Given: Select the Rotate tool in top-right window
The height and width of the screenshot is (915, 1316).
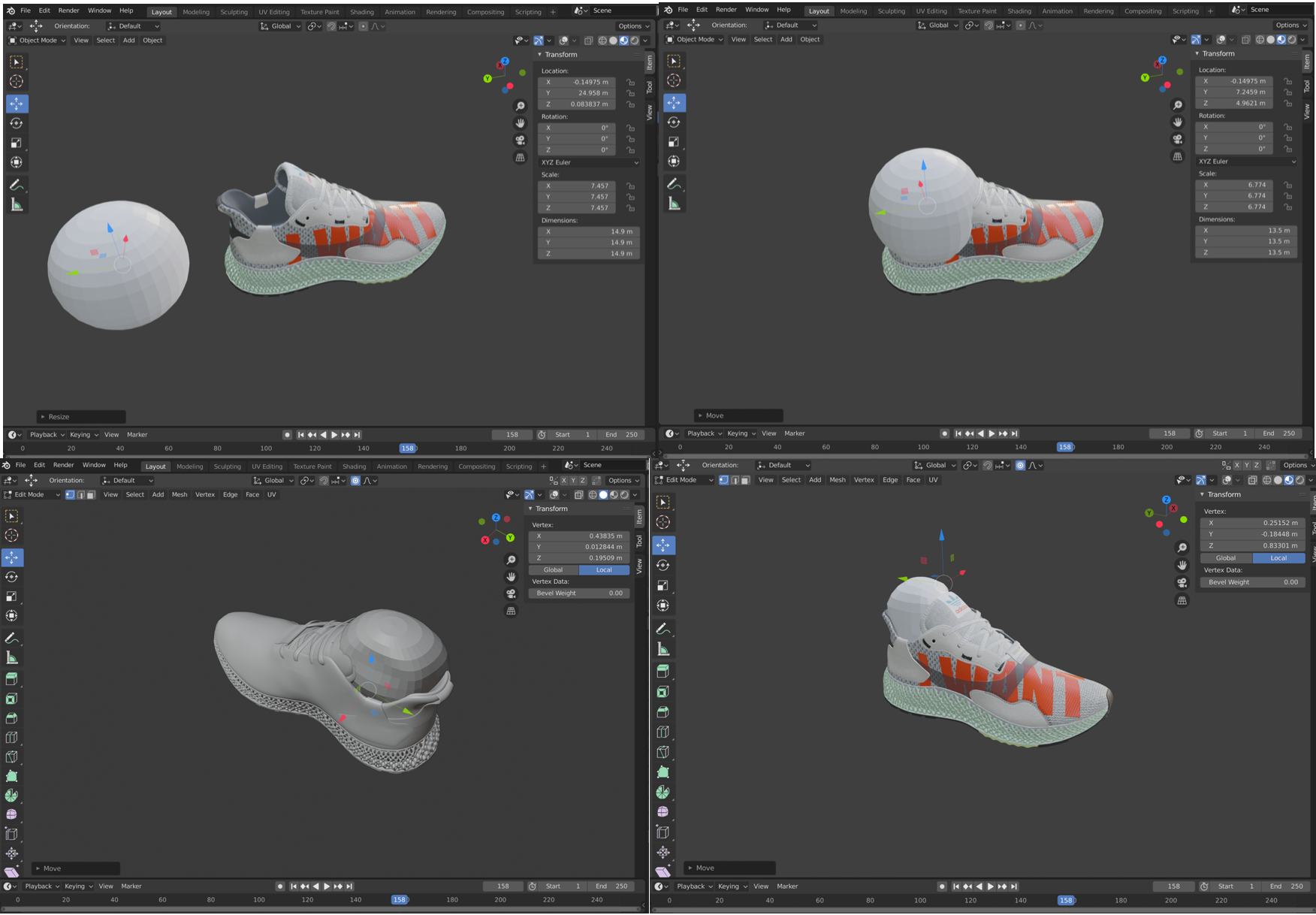Looking at the screenshot, I should click(674, 122).
